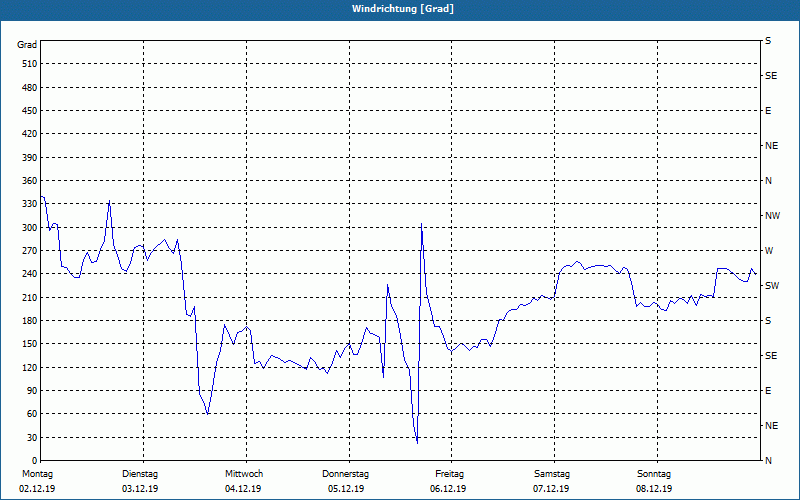Click the right-axis 'SW' compass label
Screen dimensions: 800x500
772,286
